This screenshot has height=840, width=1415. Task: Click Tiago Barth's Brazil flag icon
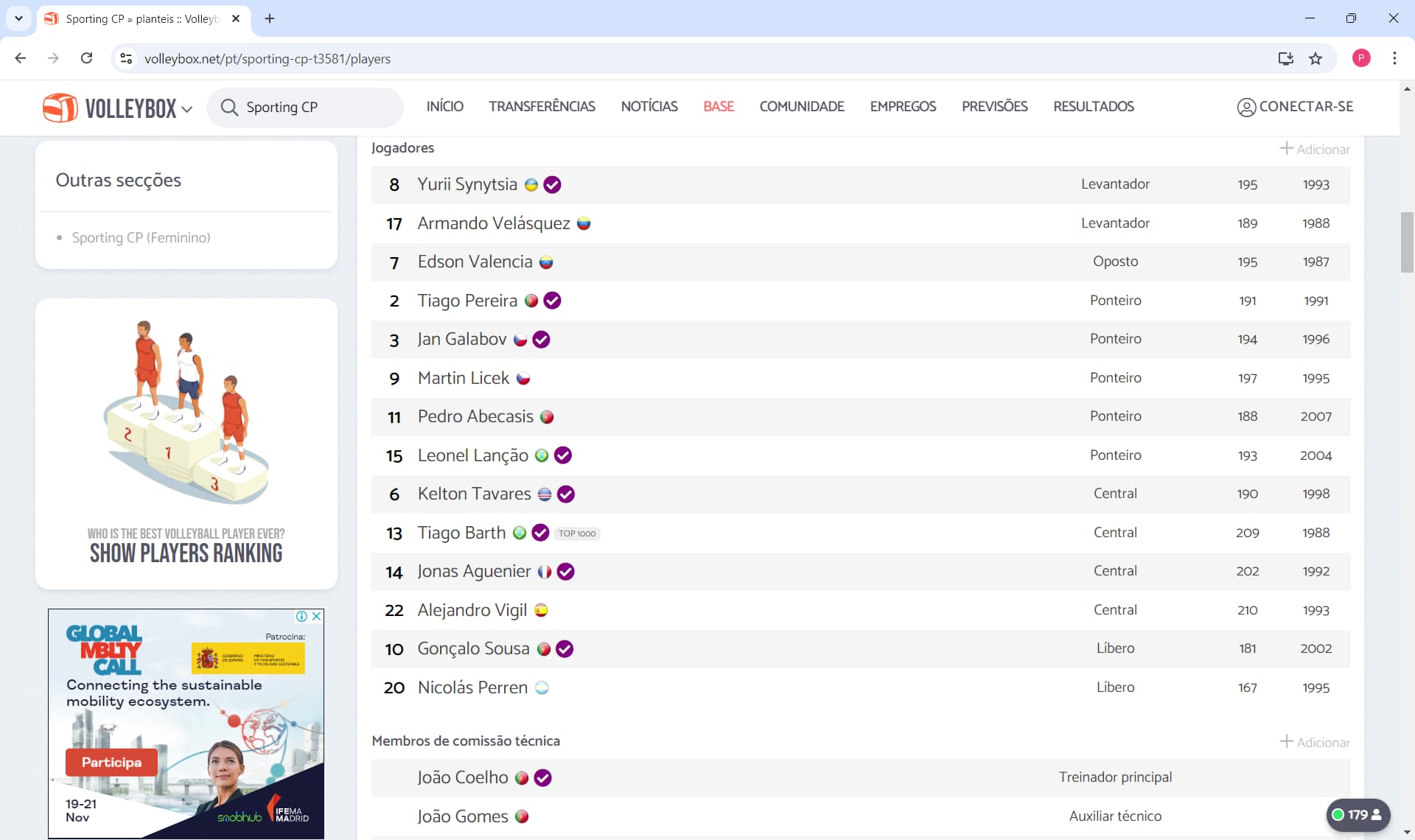coord(520,533)
